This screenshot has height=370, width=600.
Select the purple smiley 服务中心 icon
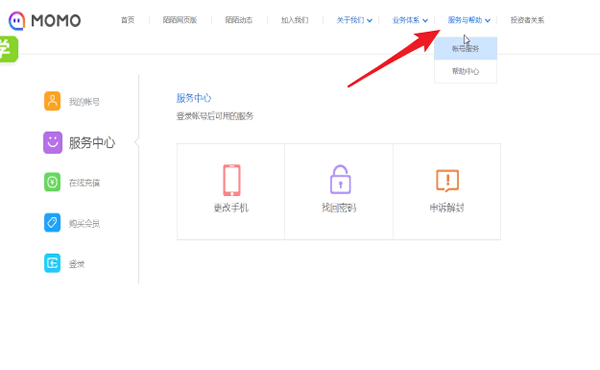pyautogui.click(x=52, y=143)
